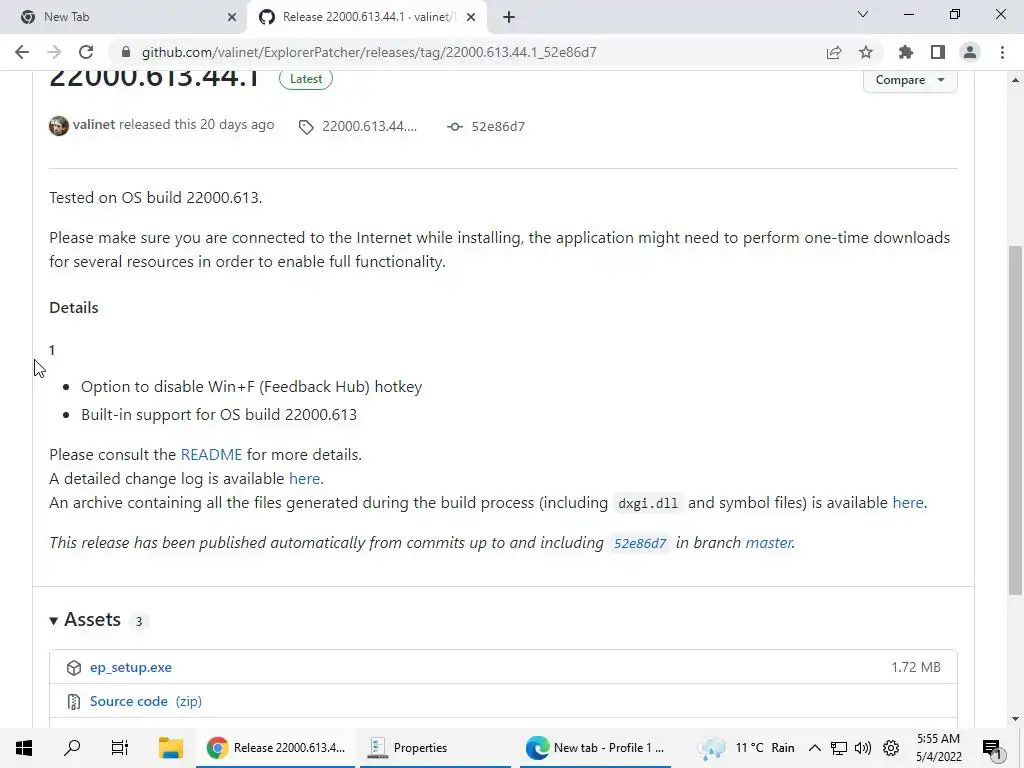
Task: Open File Explorer from taskbar
Action: click(x=170, y=748)
